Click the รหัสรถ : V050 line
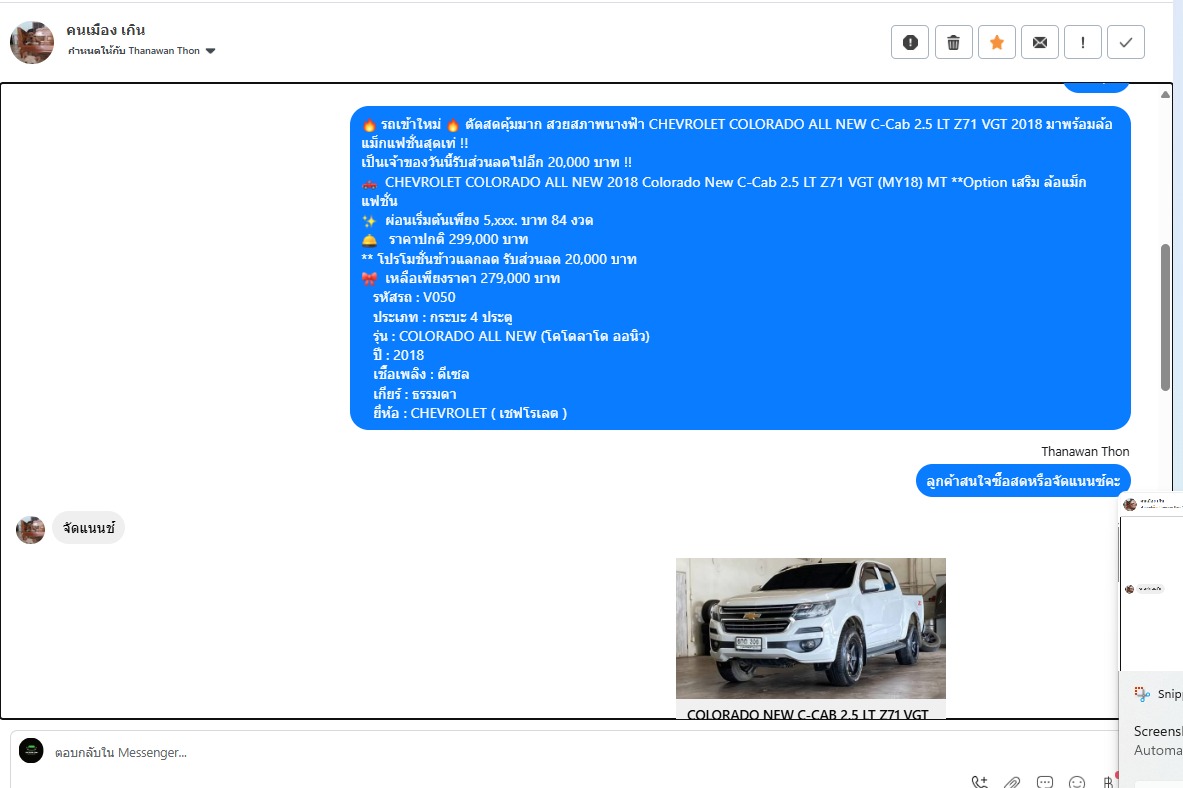Screen dimensions: 1183x788 414,297
